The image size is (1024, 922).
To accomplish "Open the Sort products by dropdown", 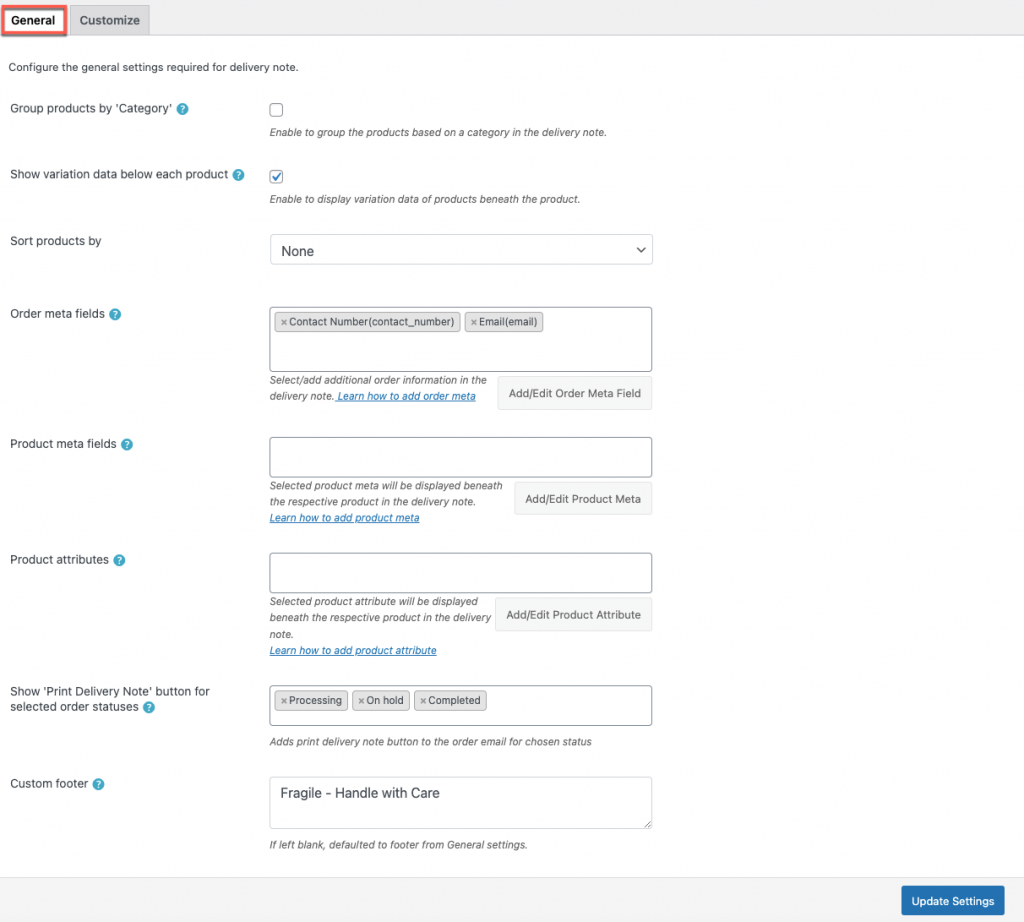I will pos(461,250).
